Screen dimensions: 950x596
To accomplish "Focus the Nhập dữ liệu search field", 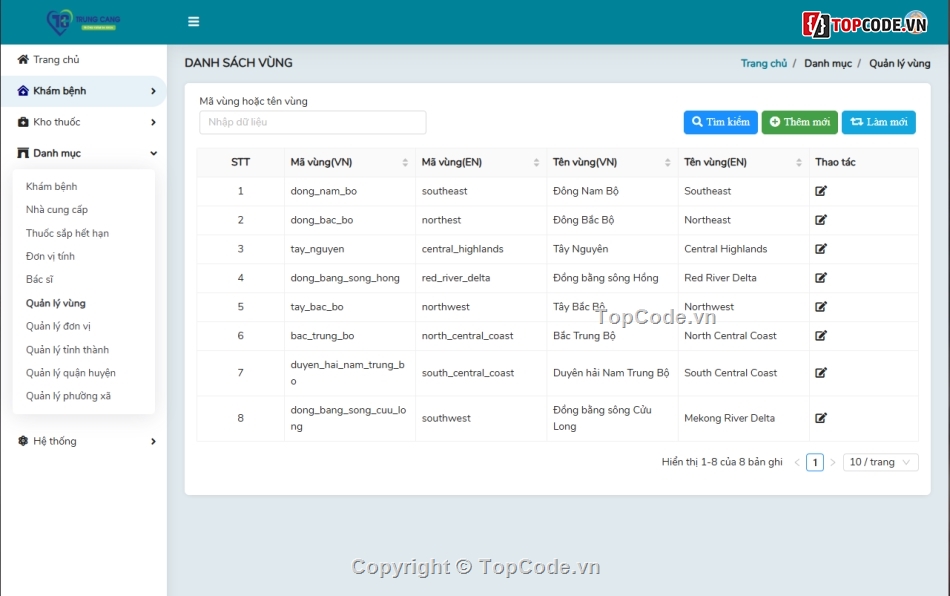I will pos(313,122).
